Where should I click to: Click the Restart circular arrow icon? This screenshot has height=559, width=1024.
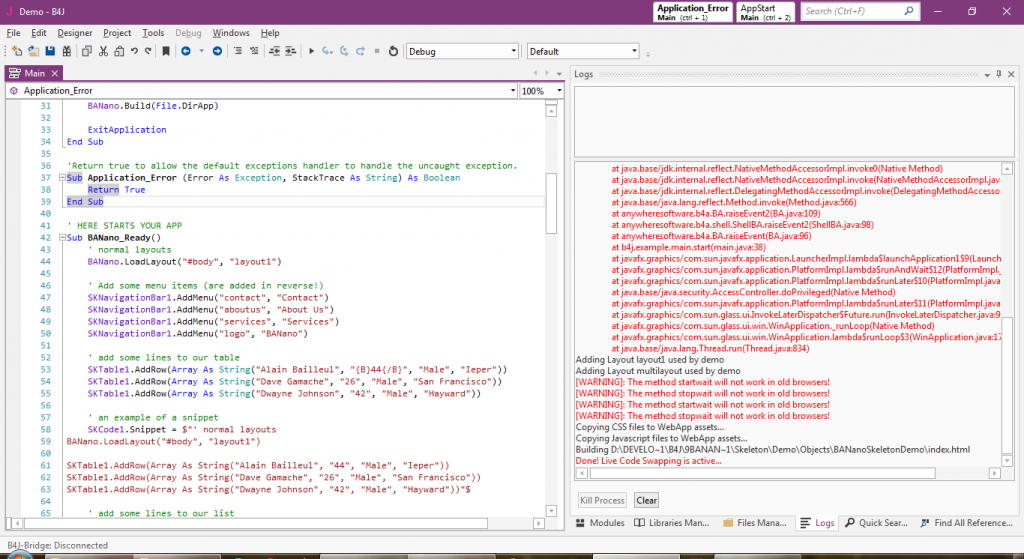tap(393, 51)
